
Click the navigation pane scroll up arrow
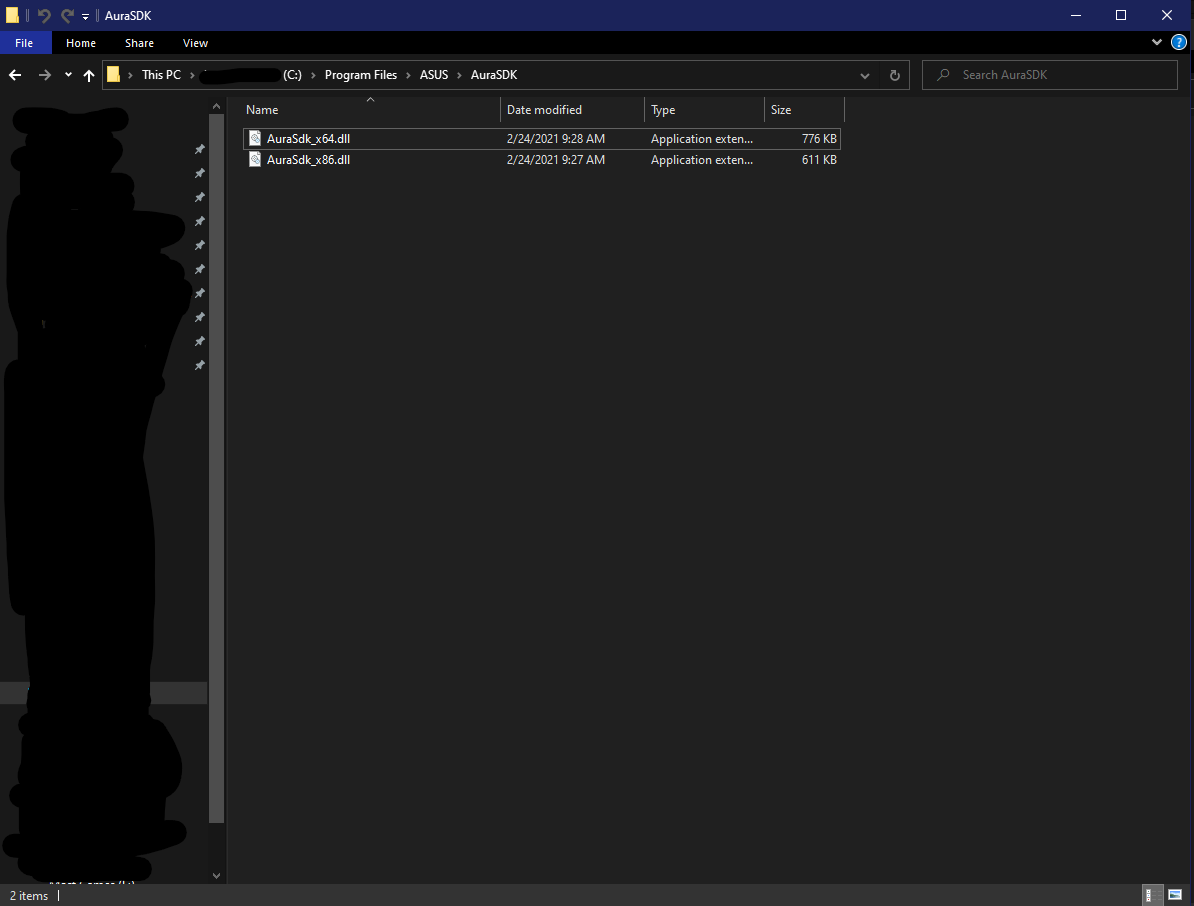point(216,107)
